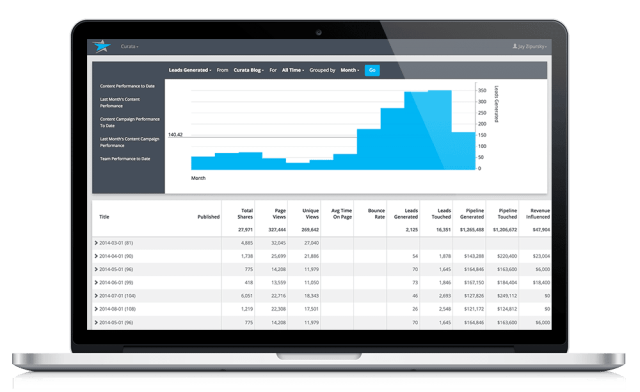Sort by Avg Time On Page column
640x392 pixels.
point(342,214)
